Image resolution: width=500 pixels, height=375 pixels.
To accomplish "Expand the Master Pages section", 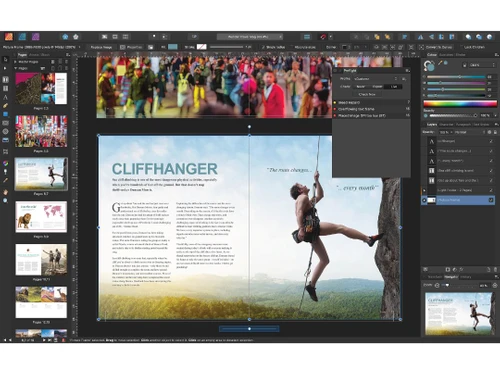I will tap(15, 62).
